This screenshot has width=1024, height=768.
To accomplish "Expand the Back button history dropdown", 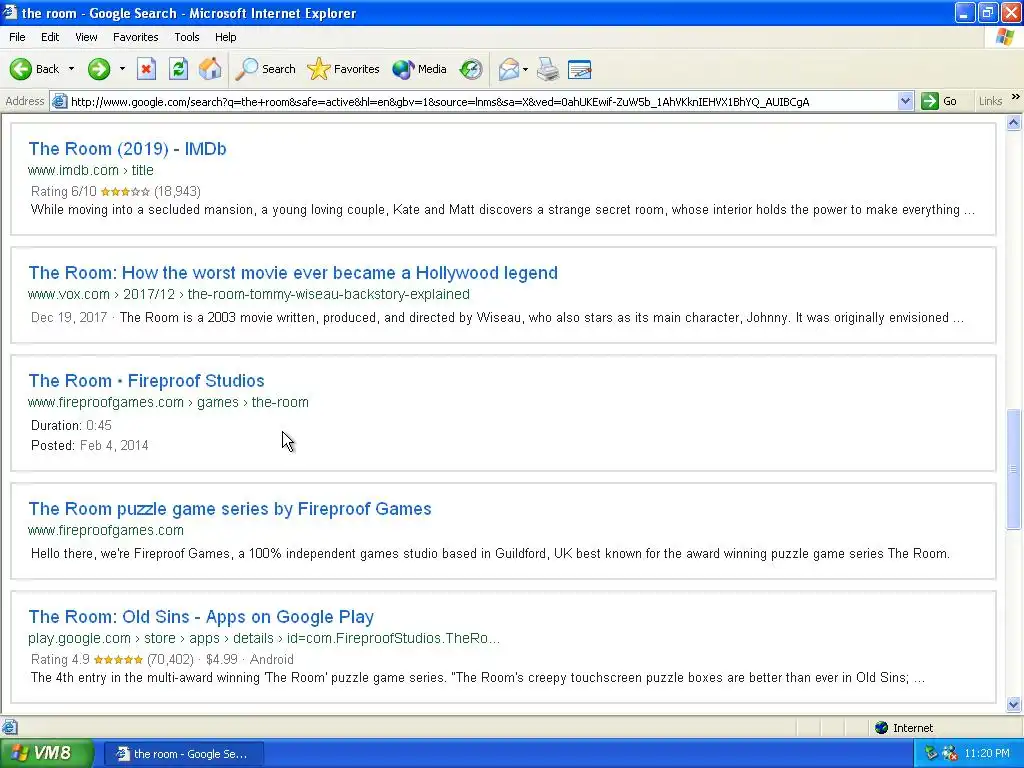I will click(71, 69).
